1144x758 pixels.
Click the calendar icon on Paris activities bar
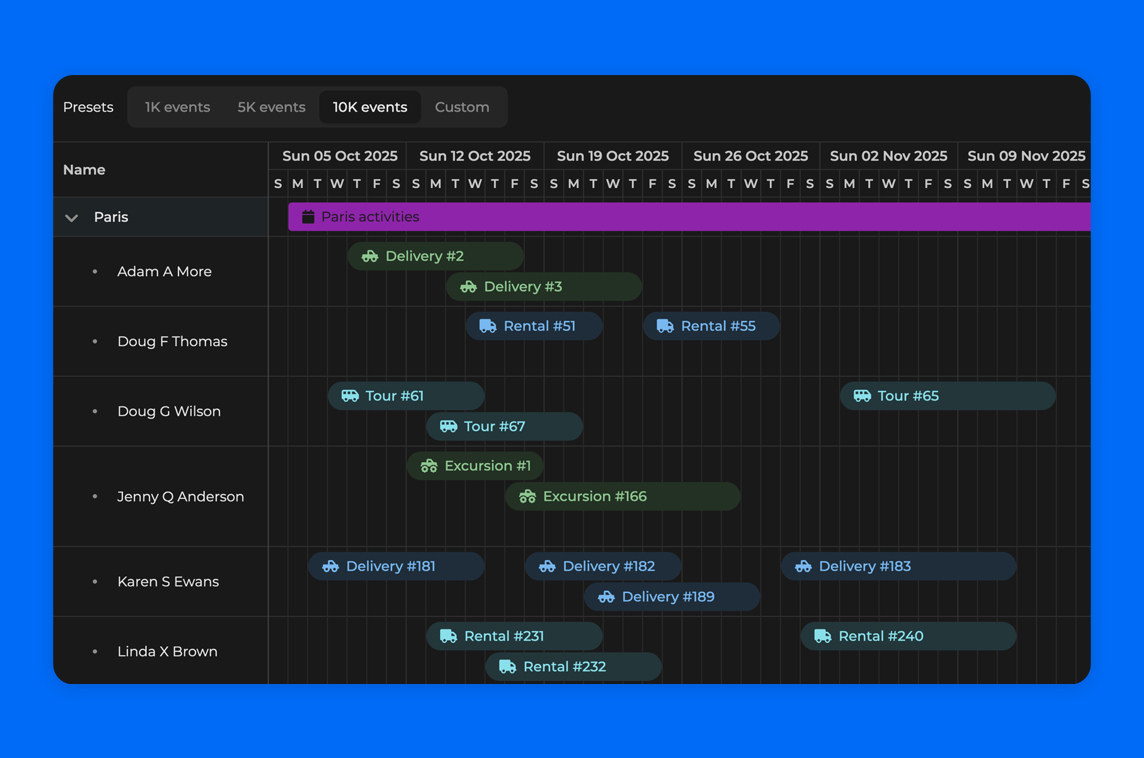click(x=308, y=217)
